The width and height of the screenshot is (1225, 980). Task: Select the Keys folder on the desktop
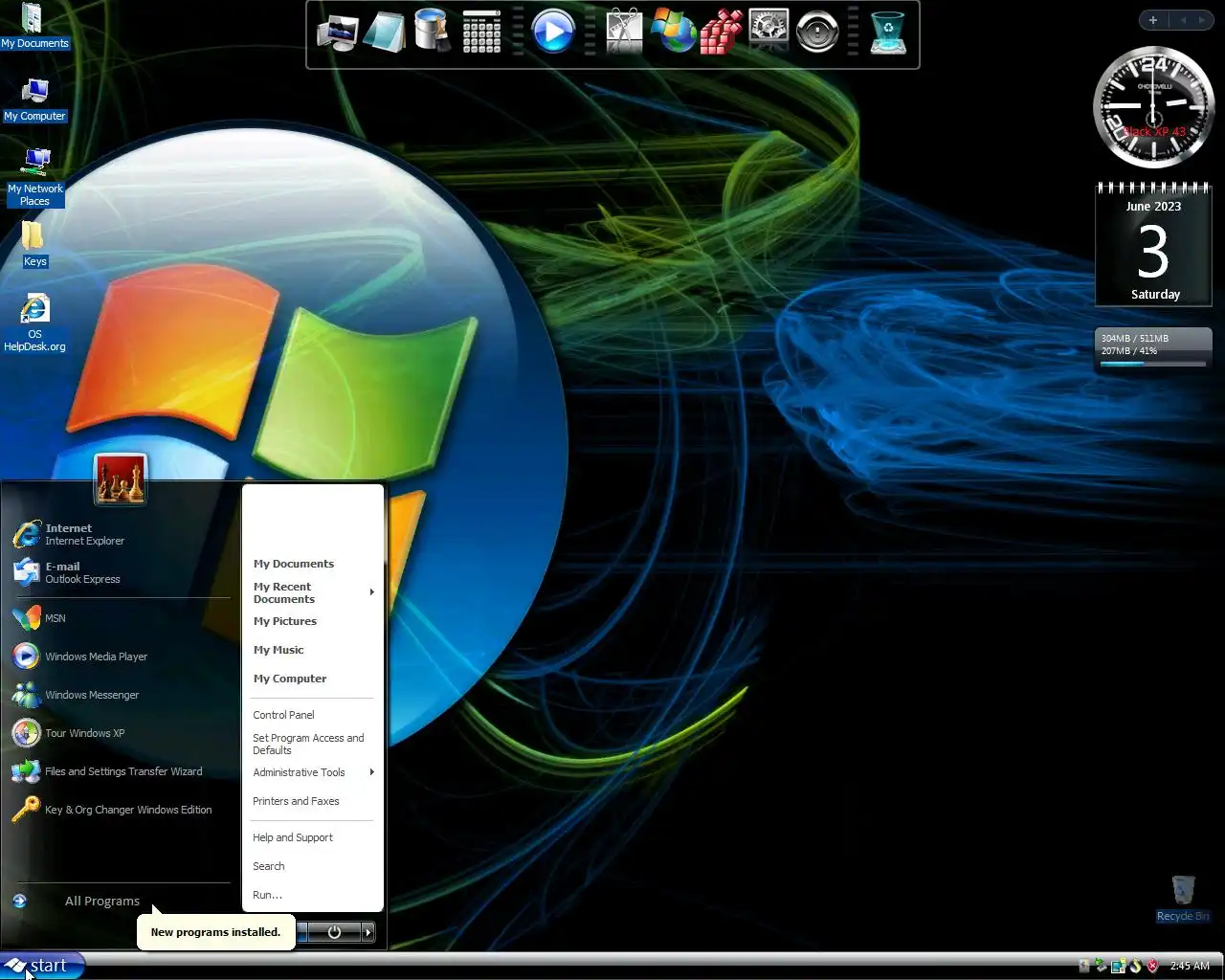pyautogui.click(x=34, y=244)
